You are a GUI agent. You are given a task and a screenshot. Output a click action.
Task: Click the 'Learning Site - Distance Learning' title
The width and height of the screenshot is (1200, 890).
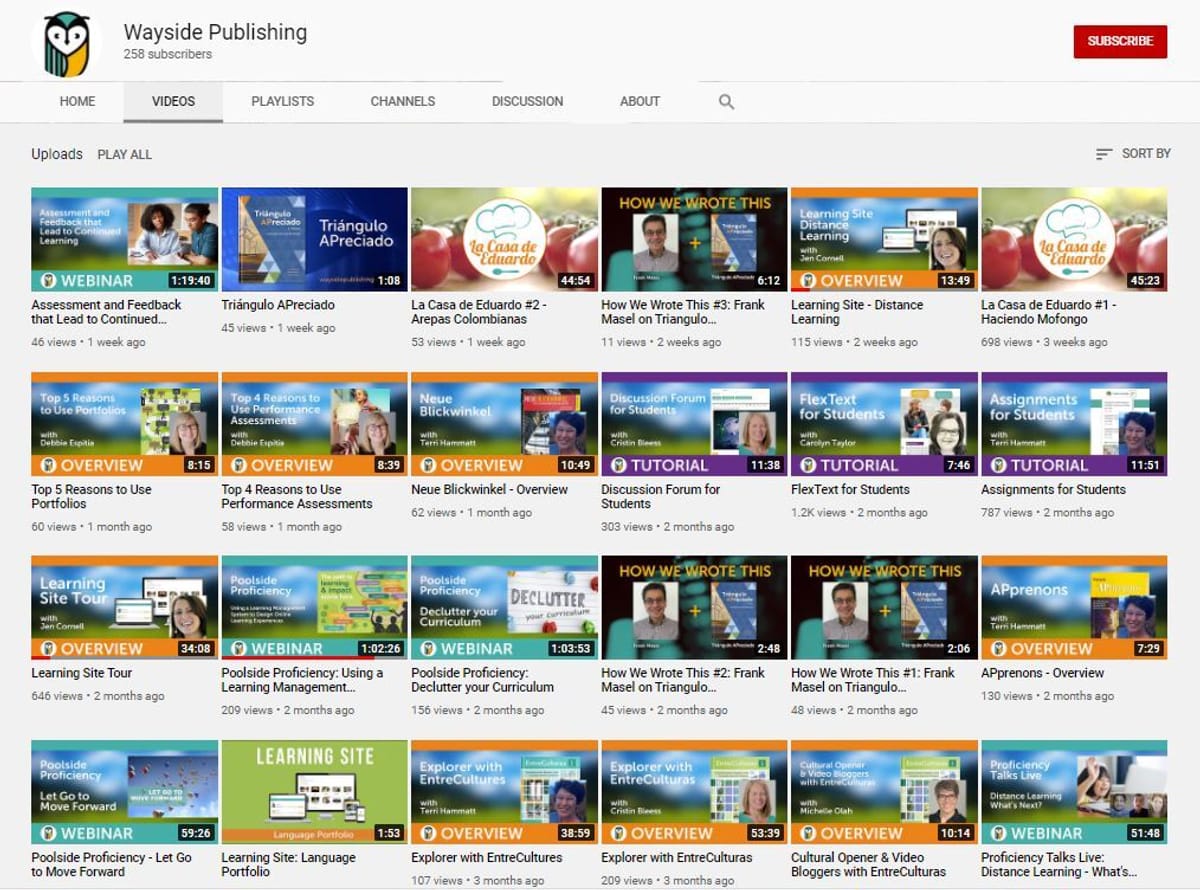(857, 312)
